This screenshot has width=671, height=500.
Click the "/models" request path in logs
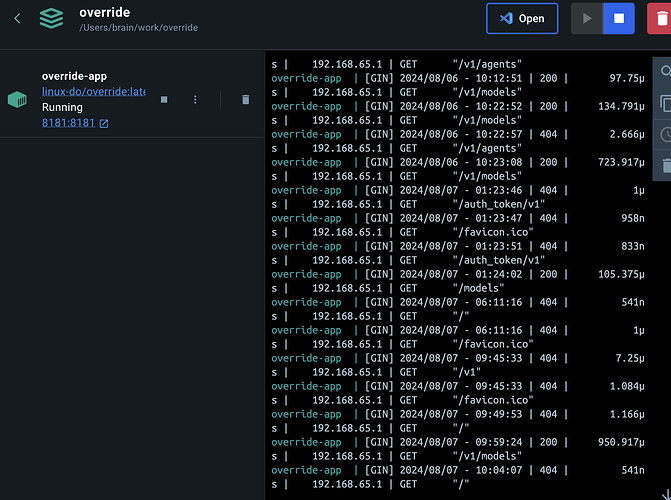478,288
